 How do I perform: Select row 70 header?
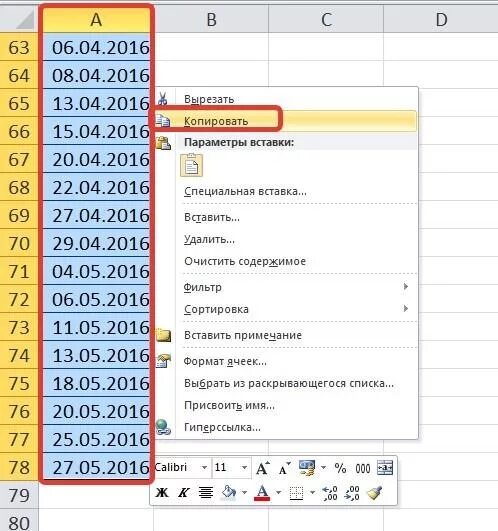pyautogui.click(x=19, y=243)
